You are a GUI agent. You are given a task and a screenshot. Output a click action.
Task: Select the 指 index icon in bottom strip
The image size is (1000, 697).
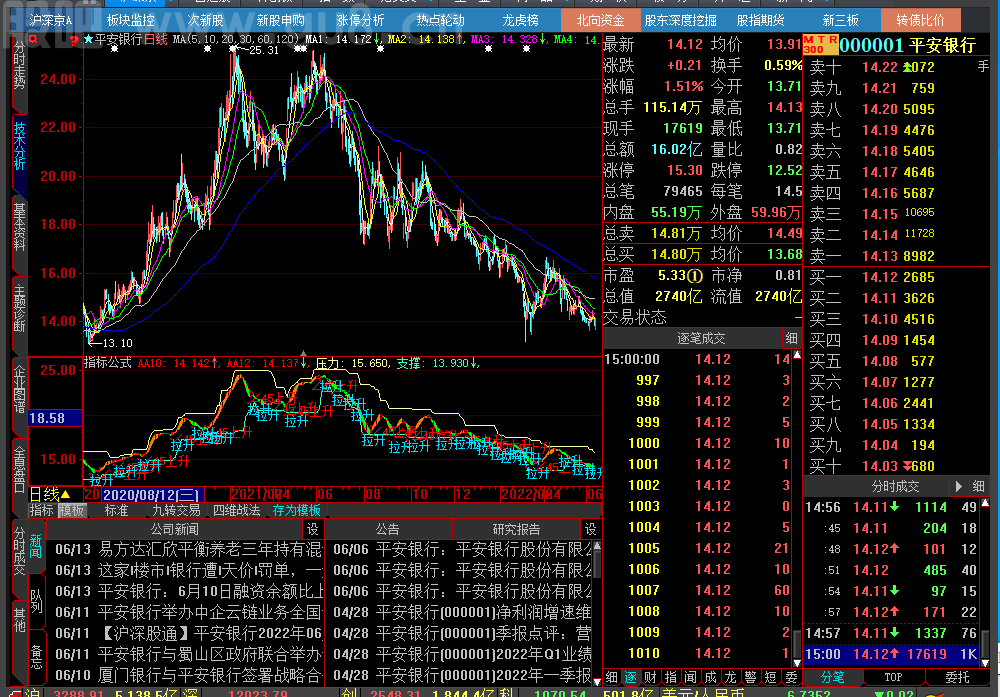[670, 677]
